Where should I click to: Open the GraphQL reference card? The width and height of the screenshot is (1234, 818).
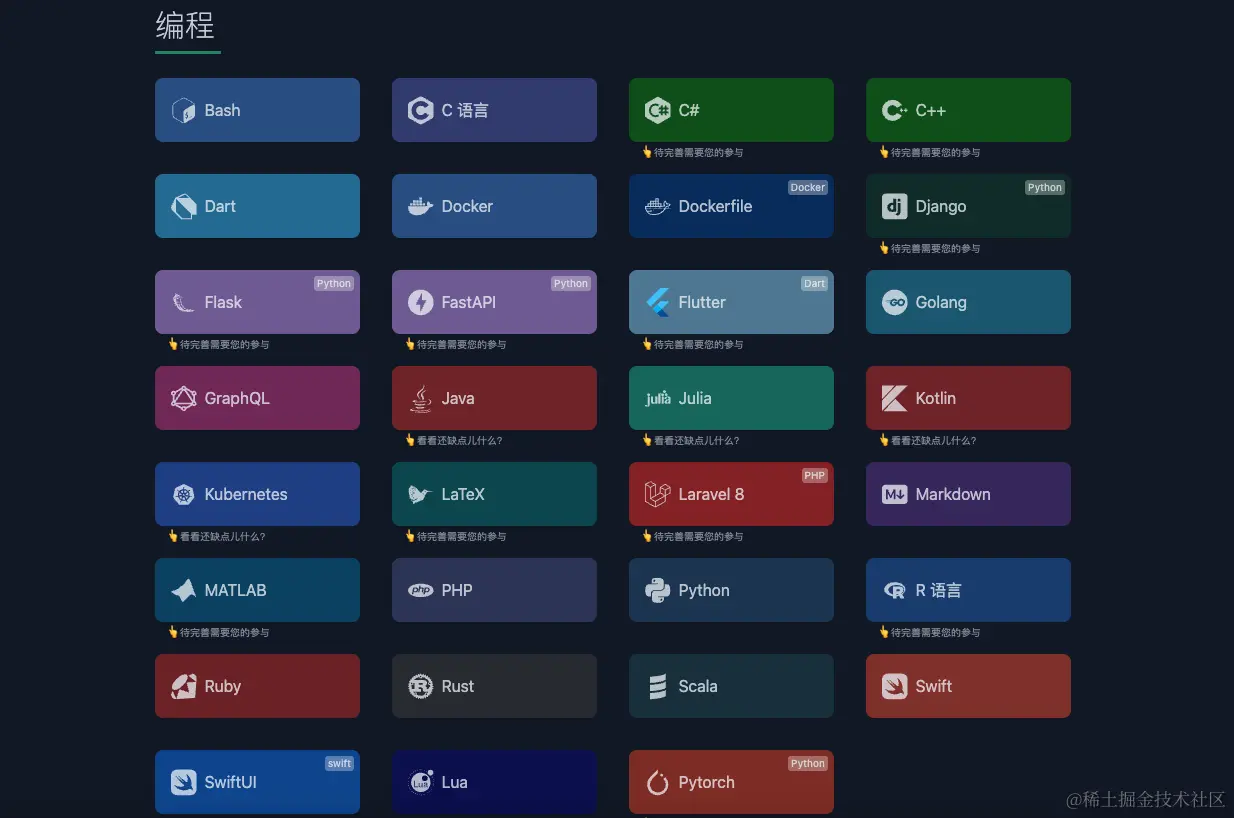(x=257, y=398)
